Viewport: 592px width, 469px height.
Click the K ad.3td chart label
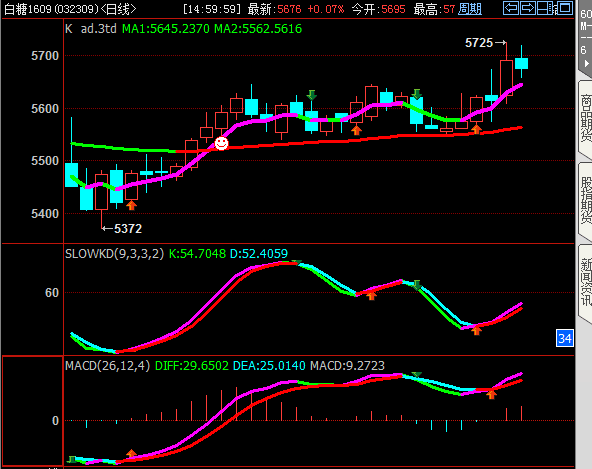(91, 29)
